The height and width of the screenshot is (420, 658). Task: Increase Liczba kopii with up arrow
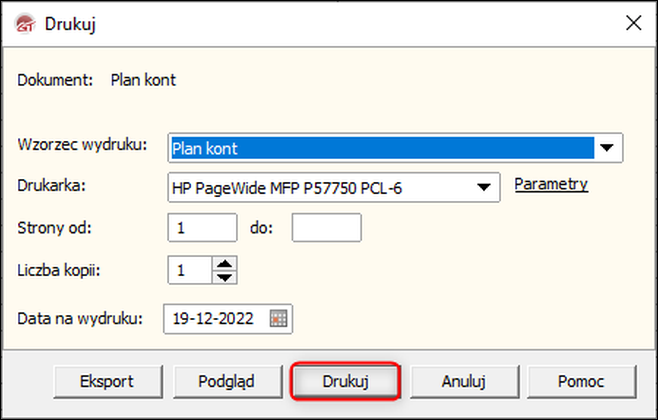tap(225, 263)
